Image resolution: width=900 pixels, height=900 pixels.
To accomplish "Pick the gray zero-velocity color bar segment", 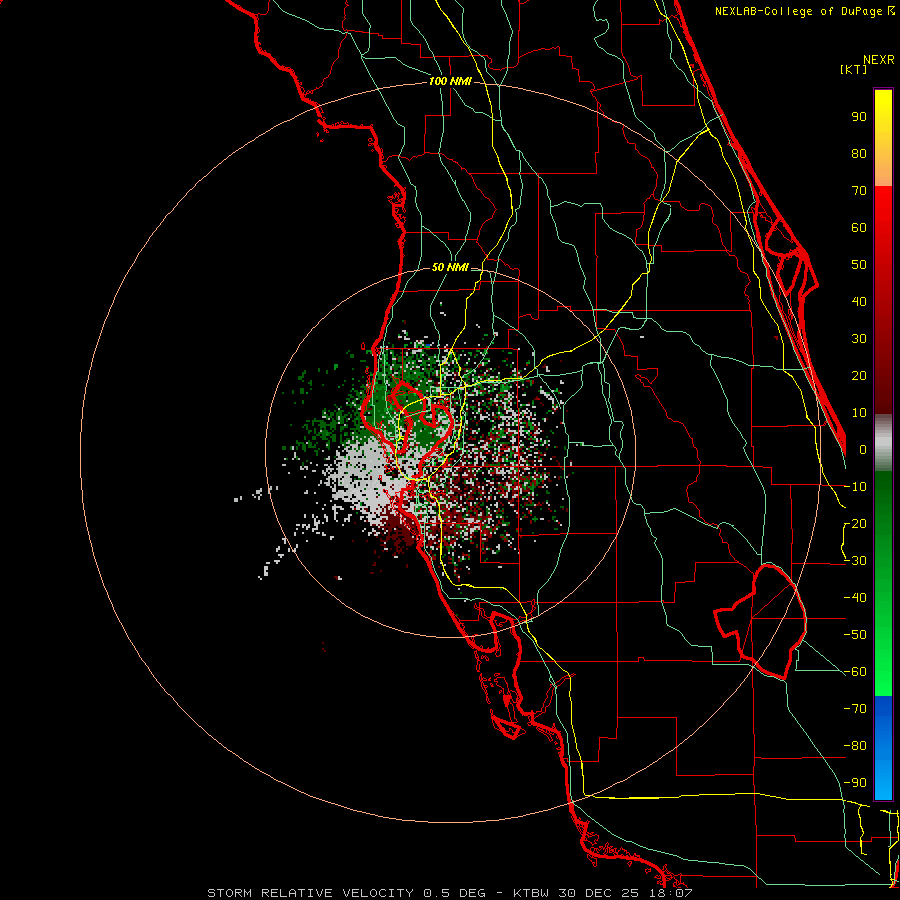I will click(x=883, y=443).
